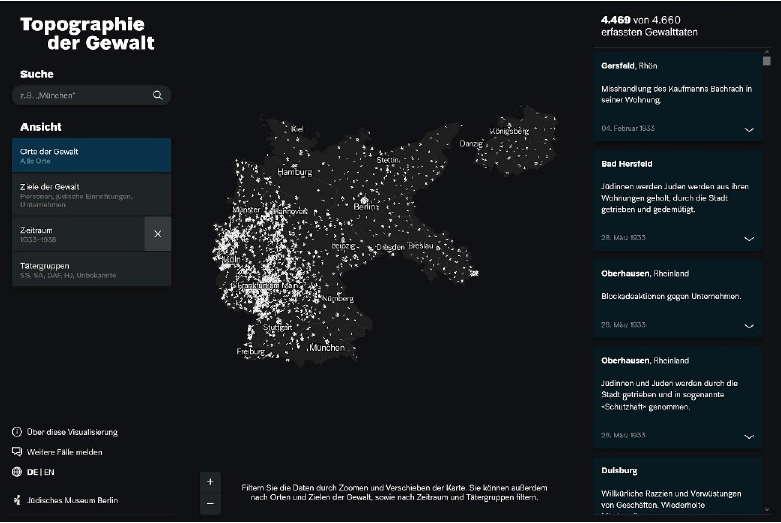Image resolution: width=781 pixels, height=523 pixels.
Task: Open the Tätergruppen filter
Action: [x=91, y=269]
